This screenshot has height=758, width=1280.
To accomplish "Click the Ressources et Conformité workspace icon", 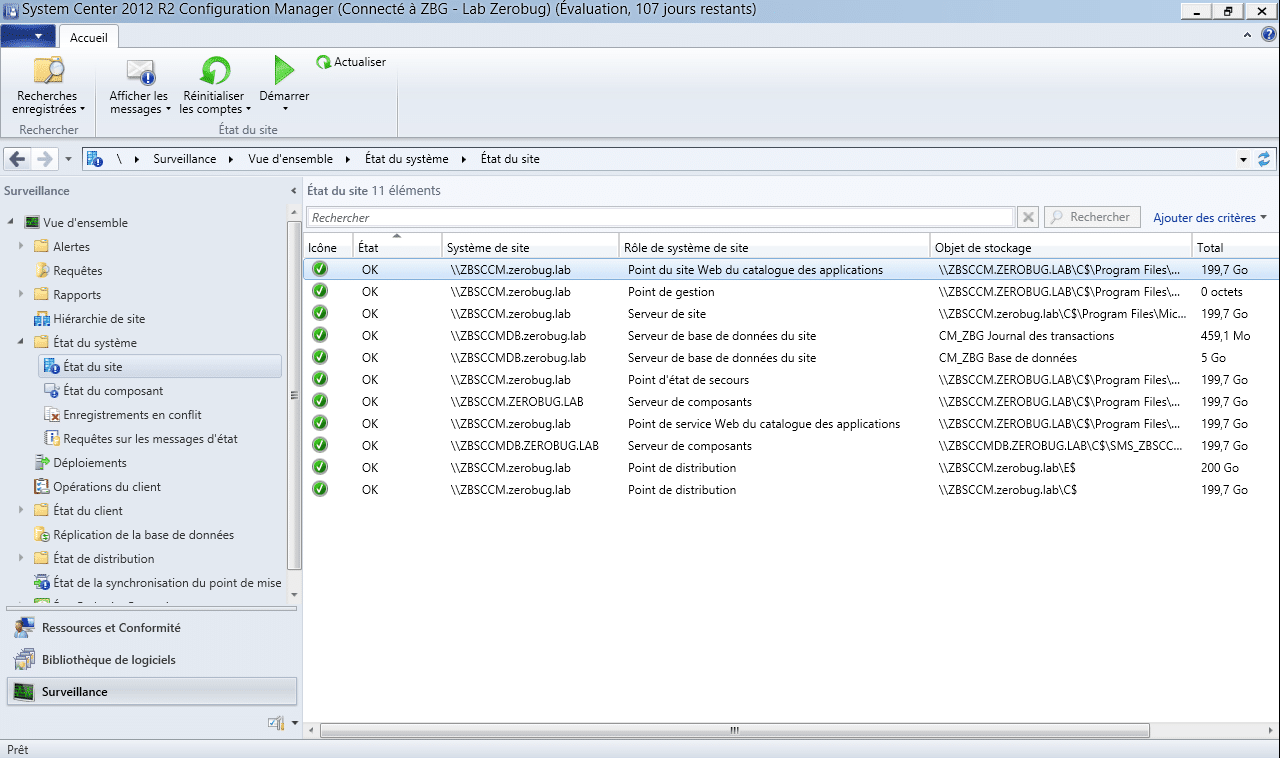I will pyautogui.click(x=25, y=628).
